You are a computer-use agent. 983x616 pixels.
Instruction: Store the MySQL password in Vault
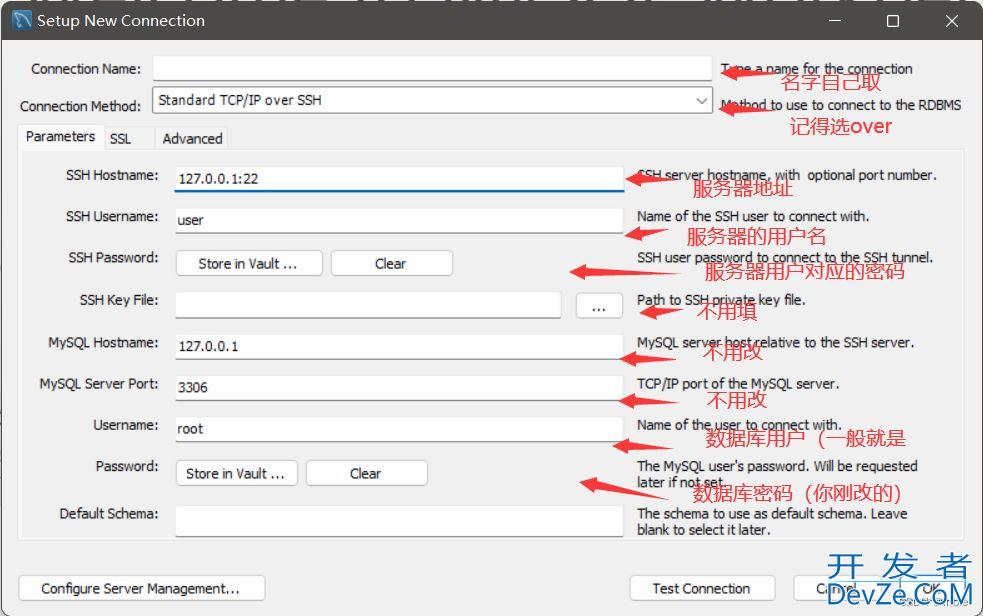[236, 473]
